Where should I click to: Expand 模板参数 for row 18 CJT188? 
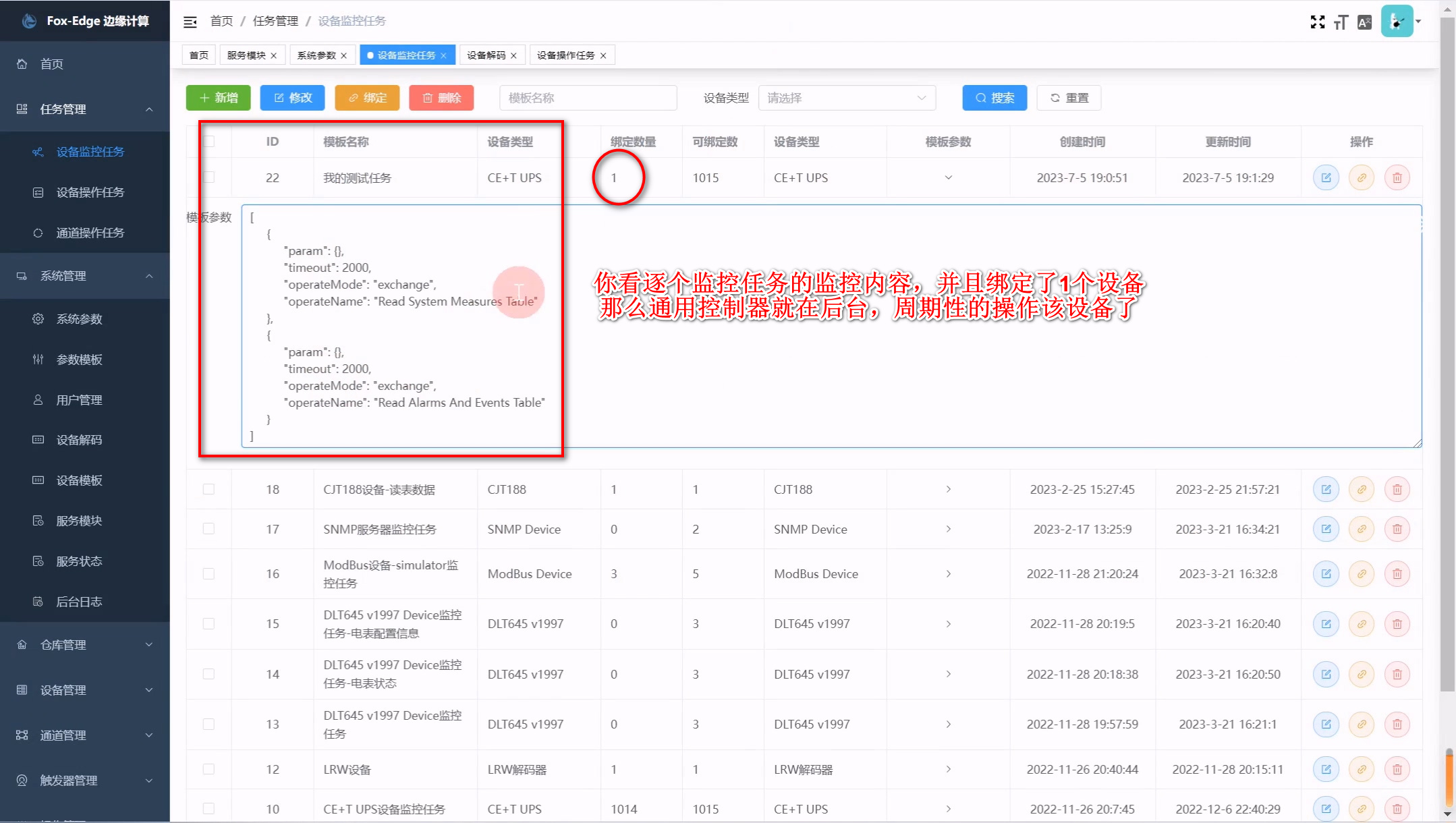tap(948, 490)
